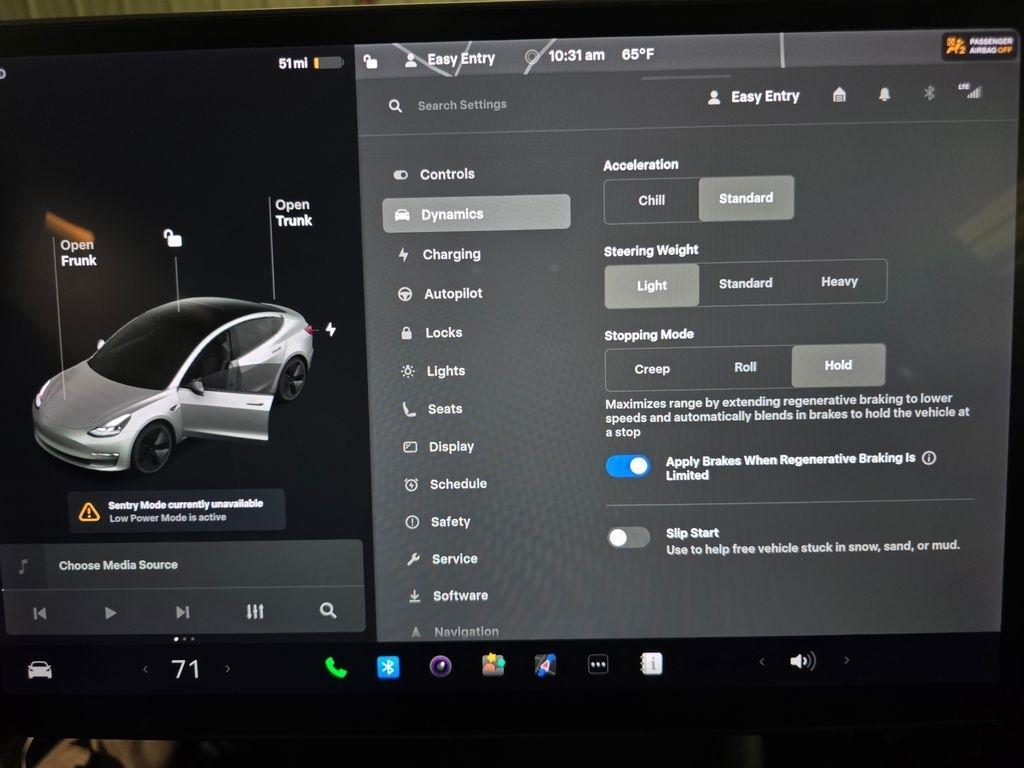1024x768 pixels.
Task: Open the camera app icon
Action: pyautogui.click(x=440, y=666)
